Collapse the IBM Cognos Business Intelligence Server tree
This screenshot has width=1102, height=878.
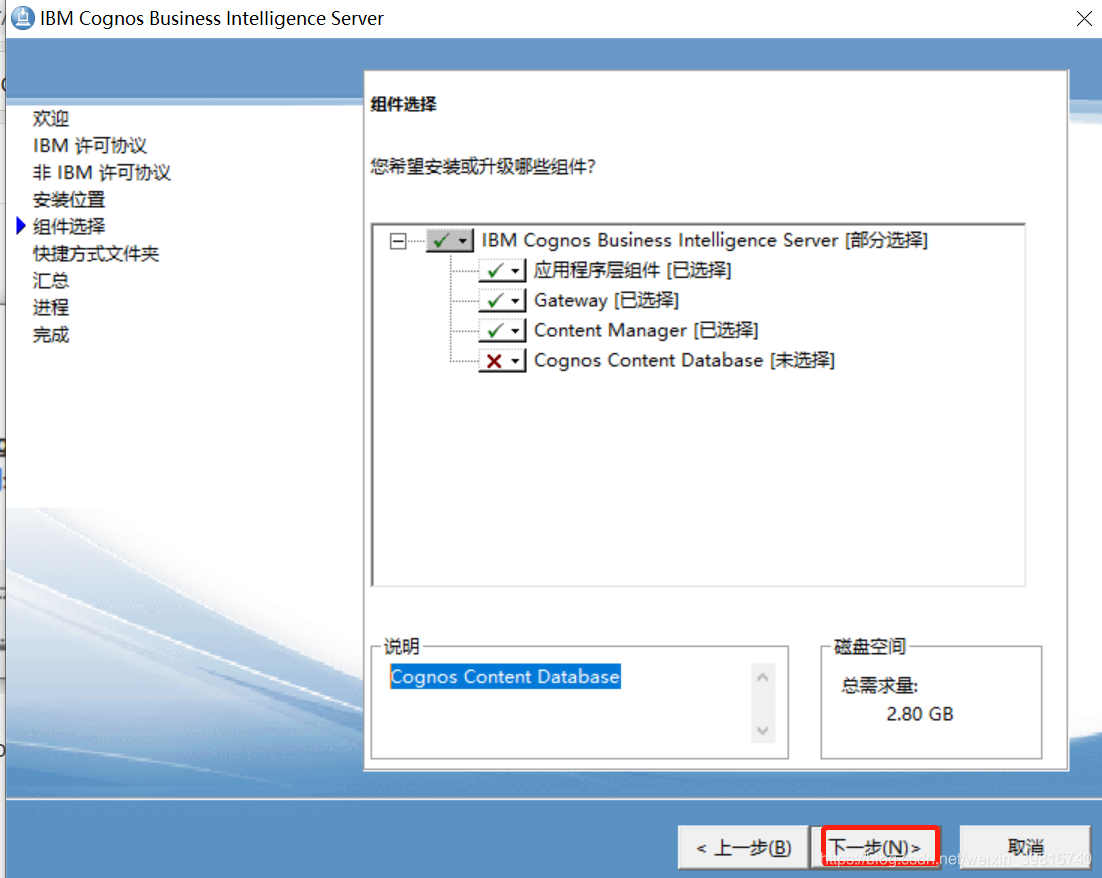pyautogui.click(x=398, y=241)
